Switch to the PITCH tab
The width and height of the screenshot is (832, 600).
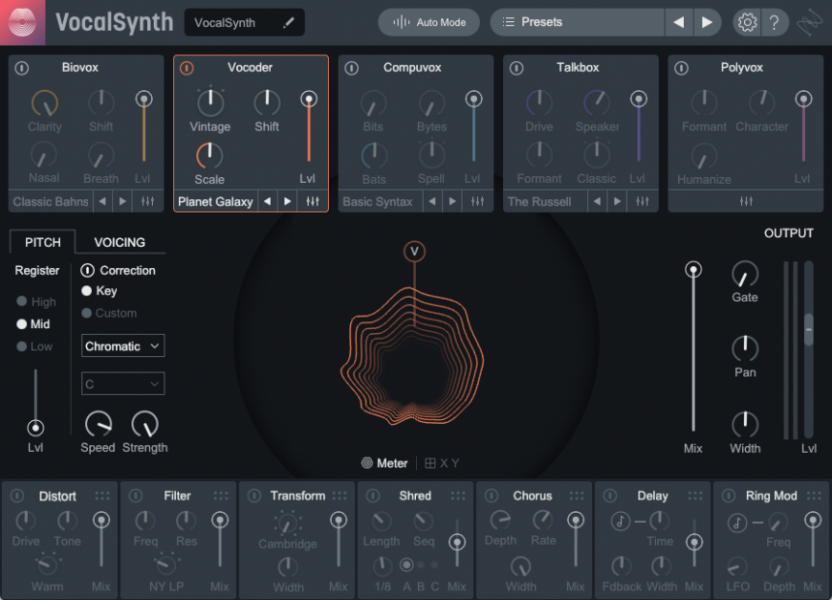point(42,242)
